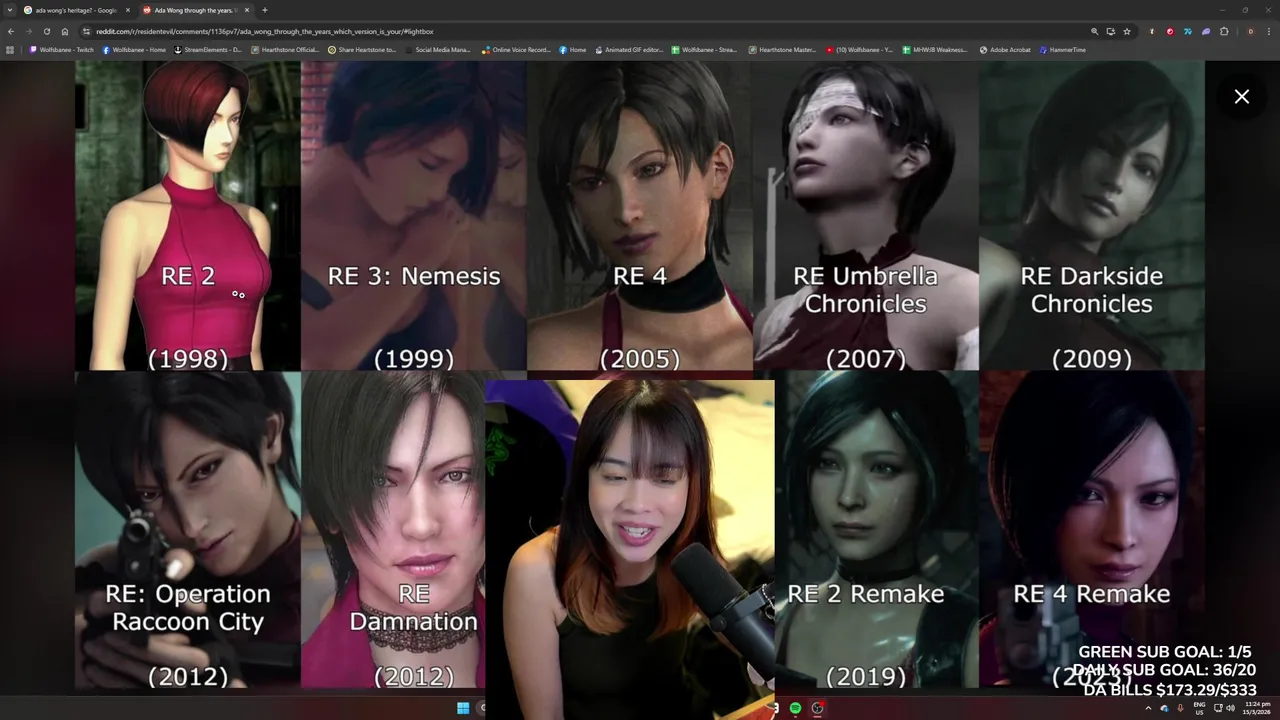This screenshot has width=1280, height=720.
Task: Open the 'Adobe Acrobat' bookmark
Action: point(1005,49)
